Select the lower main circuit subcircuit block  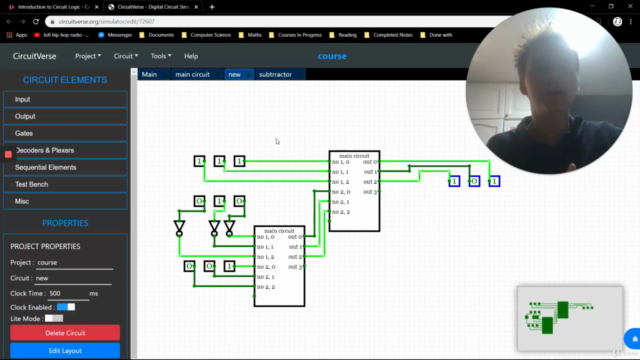coord(279,266)
